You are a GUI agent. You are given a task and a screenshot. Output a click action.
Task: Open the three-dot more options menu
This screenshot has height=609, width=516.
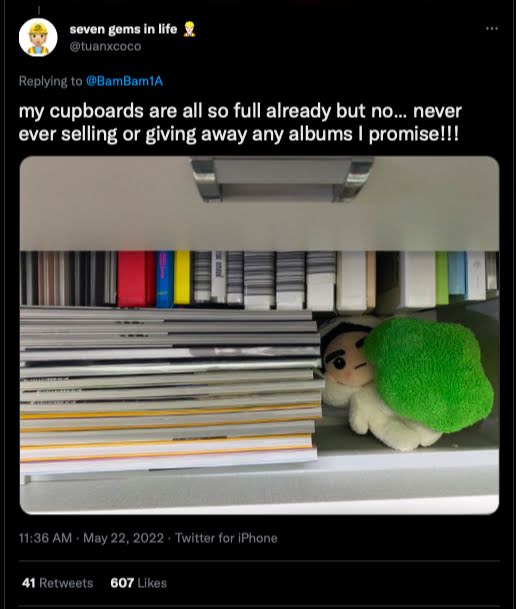click(x=492, y=28)
